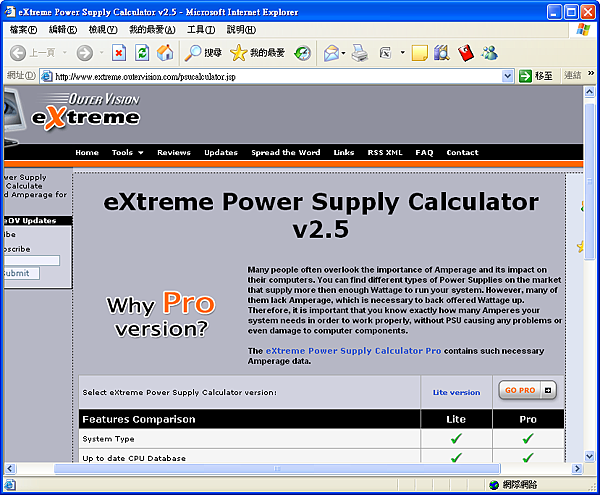Click the URL address field
Screen dimensions: 600x495
pos(277,77)
